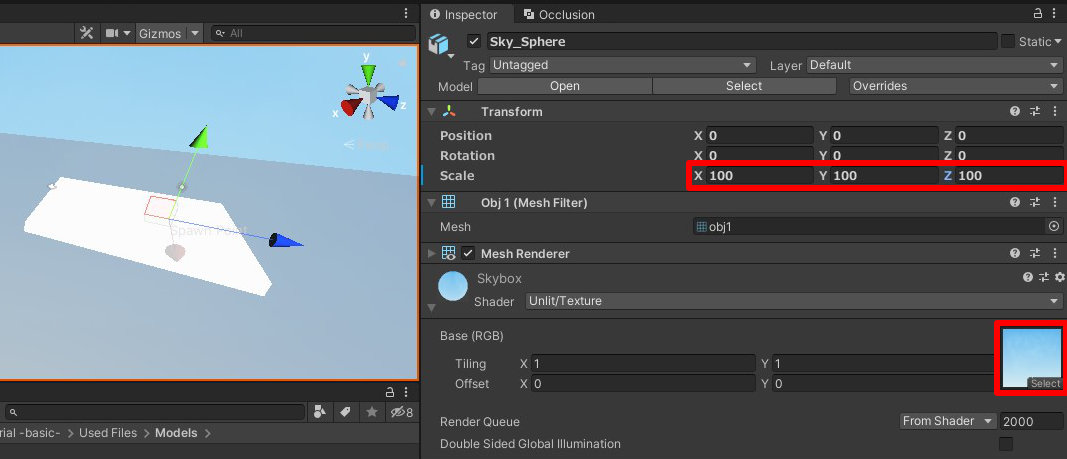Image resolution: width=1067 pixels, height=459 pixels.
Task: Expand the Mesh Renderer component
Action: pos(432,254)
